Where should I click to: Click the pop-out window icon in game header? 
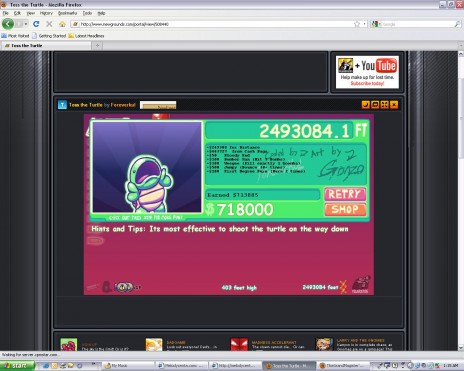[375, 105]
